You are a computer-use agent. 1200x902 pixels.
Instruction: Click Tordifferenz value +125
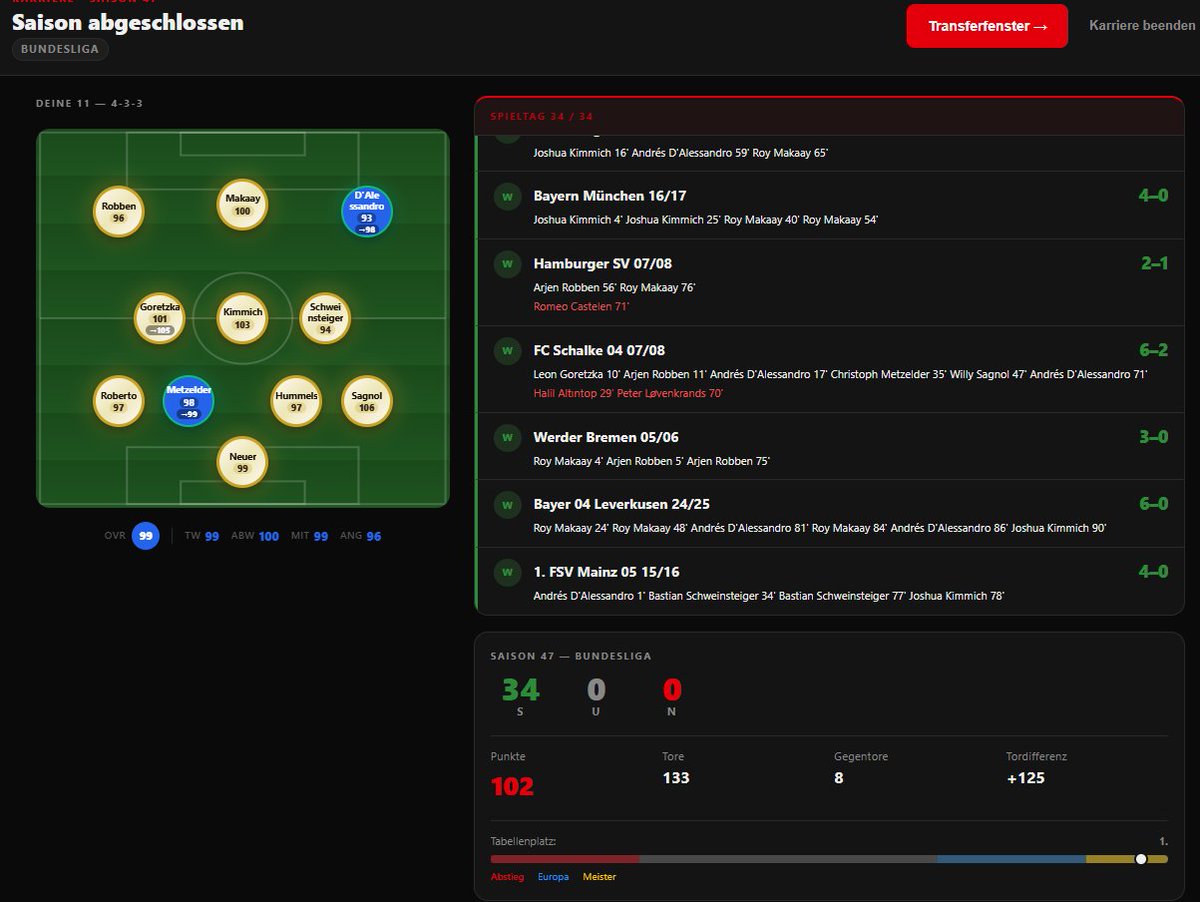coord(1025,778)
